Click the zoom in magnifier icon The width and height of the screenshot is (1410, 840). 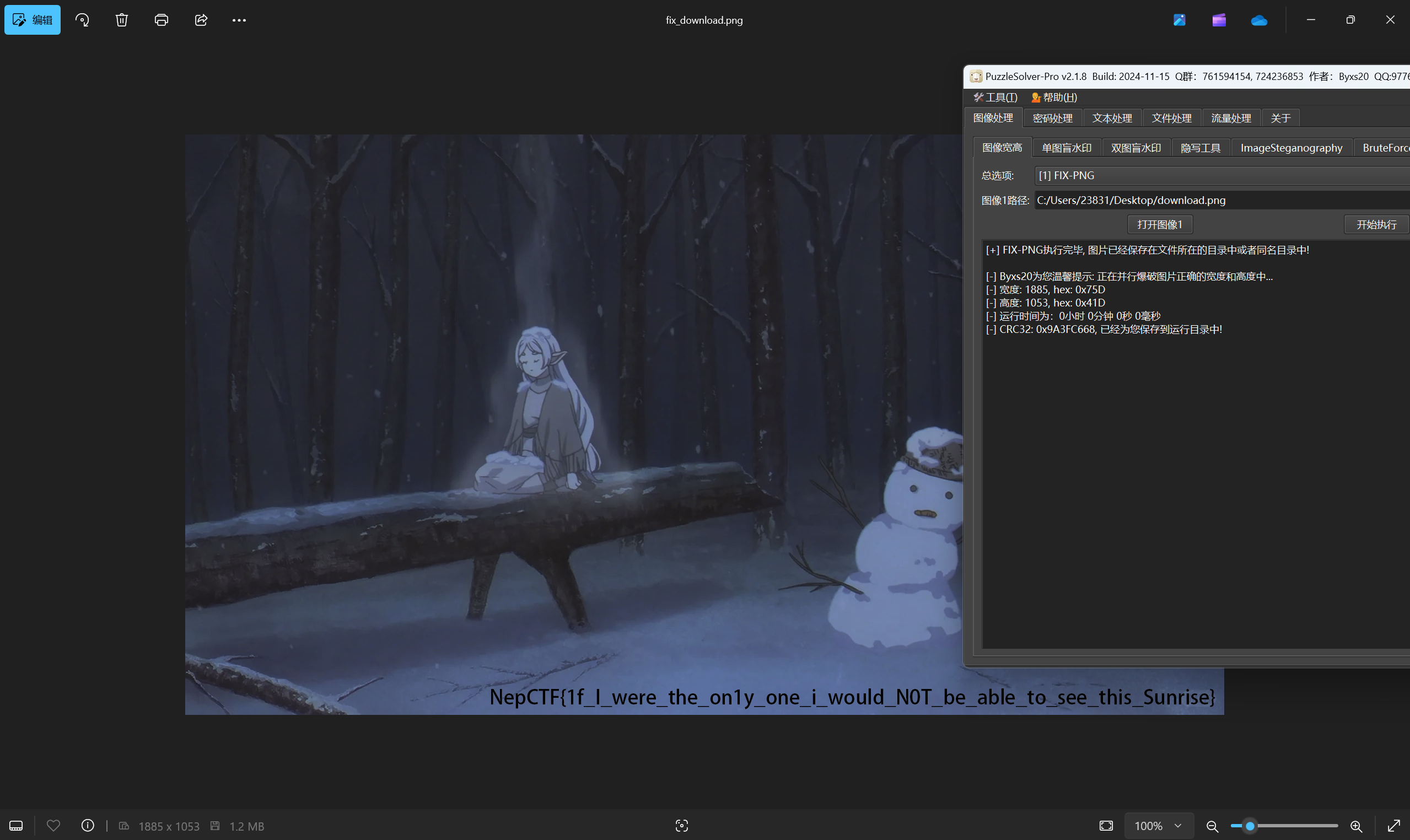[x=1356, y=826]
